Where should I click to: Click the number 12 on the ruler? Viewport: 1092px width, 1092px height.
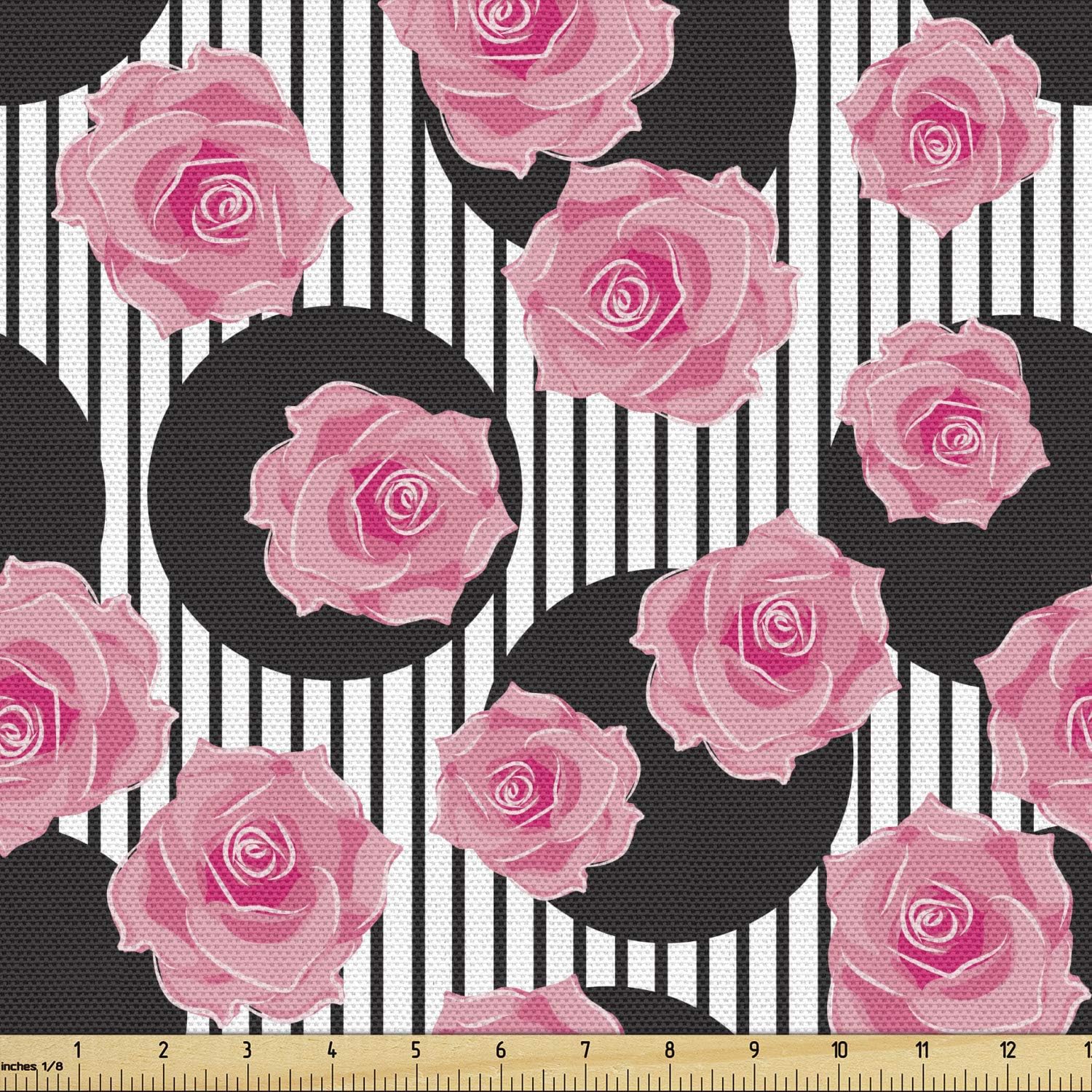coord(1008,1050)
